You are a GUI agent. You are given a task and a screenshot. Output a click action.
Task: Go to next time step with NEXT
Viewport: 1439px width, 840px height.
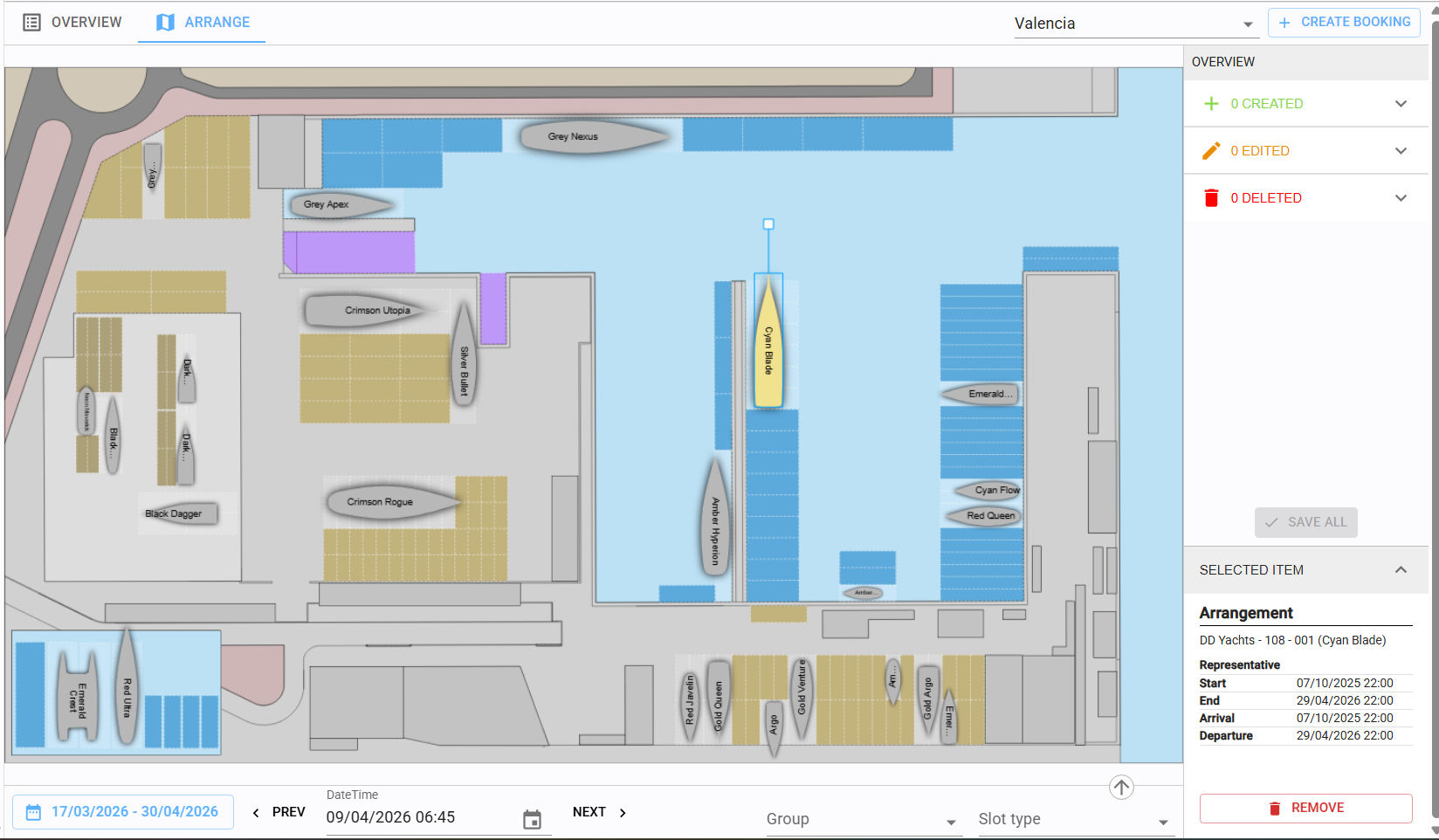[x=600, y=812]
